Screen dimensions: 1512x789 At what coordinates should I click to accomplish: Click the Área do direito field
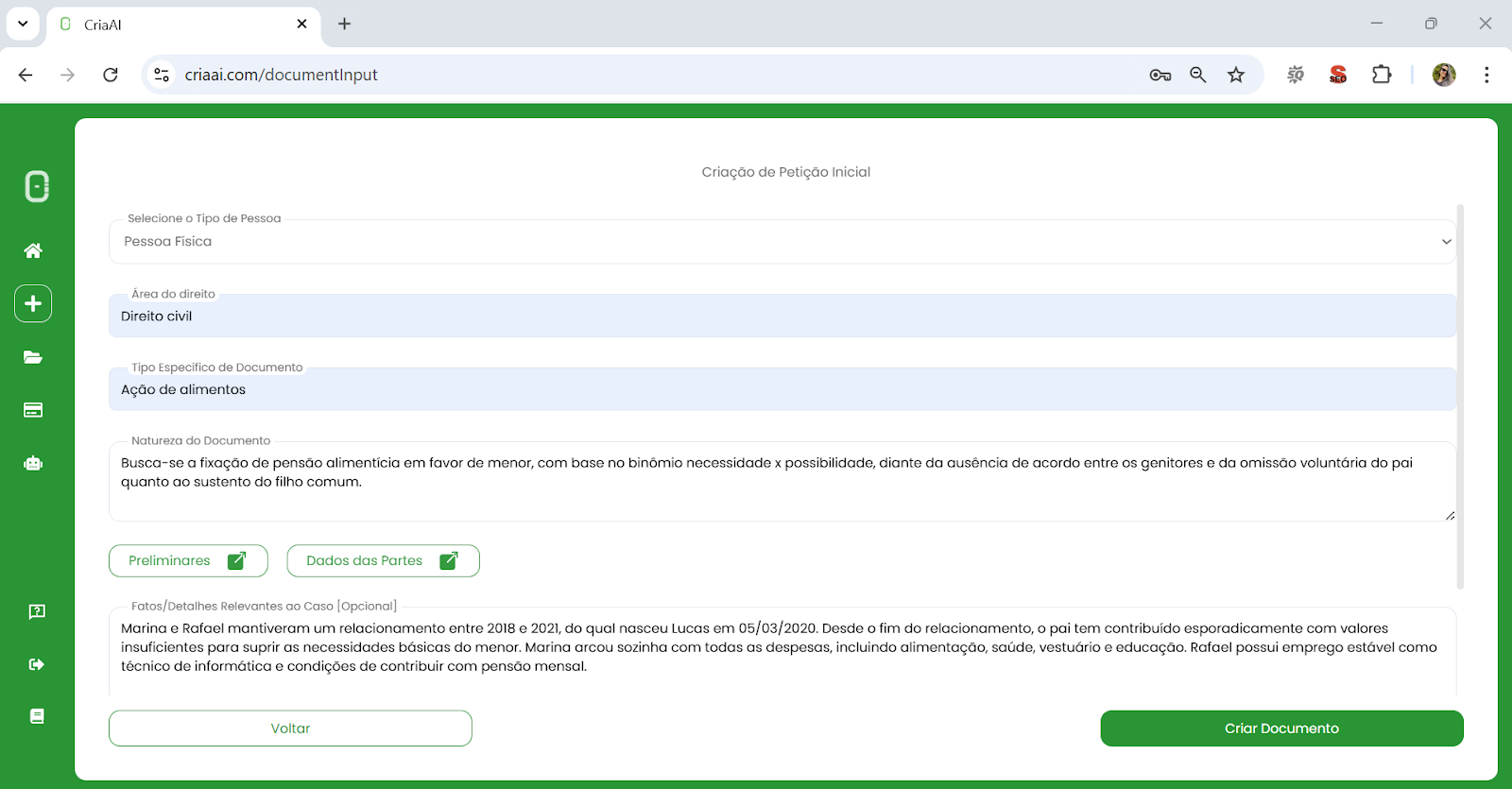782,317
